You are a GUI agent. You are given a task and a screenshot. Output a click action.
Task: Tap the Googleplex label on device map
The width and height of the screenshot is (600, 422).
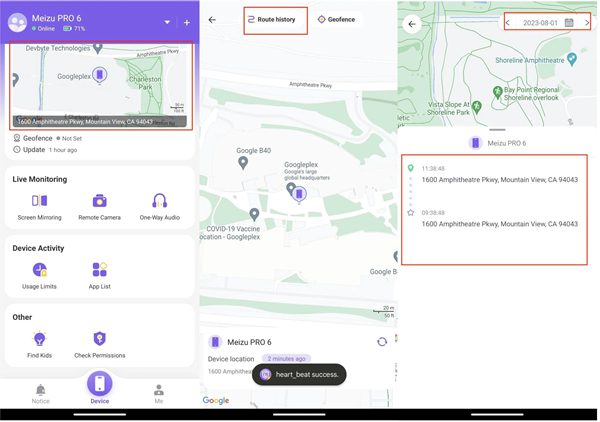tap(301, 165)
